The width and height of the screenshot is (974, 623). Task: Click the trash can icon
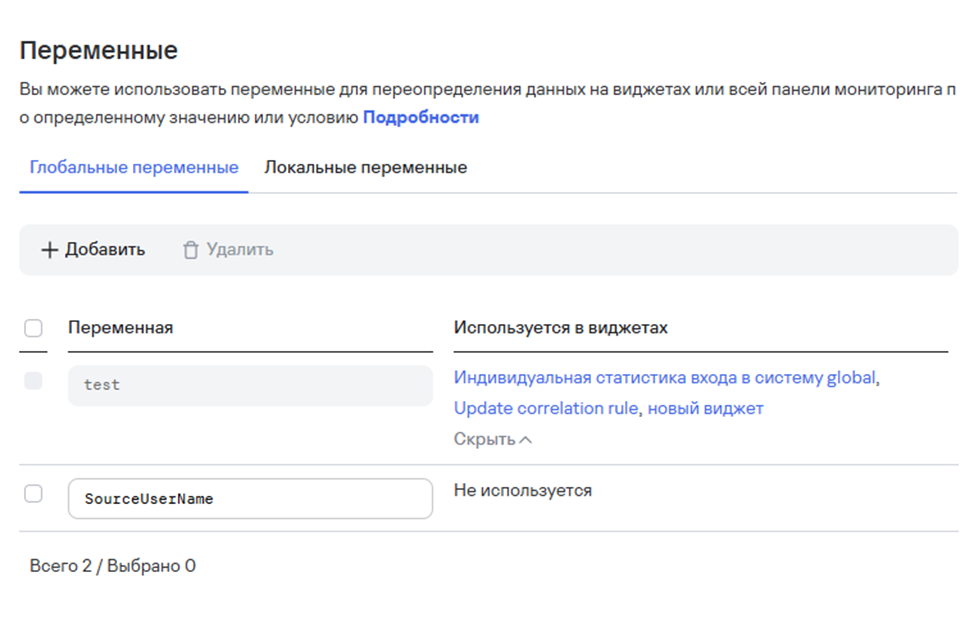(x=191, y=250)
